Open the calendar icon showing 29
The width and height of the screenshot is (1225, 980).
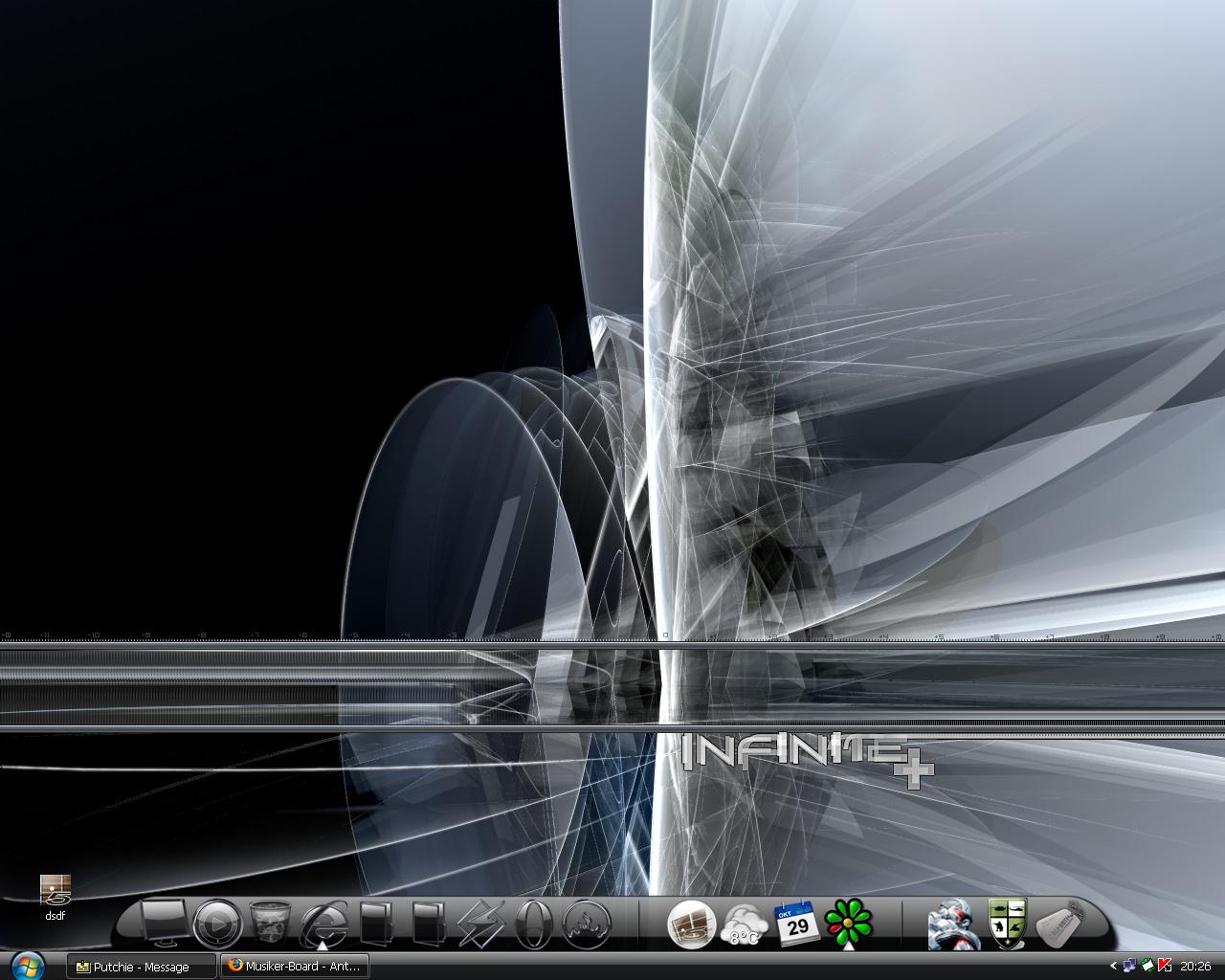pyautogui.click(x=797, y=924)
